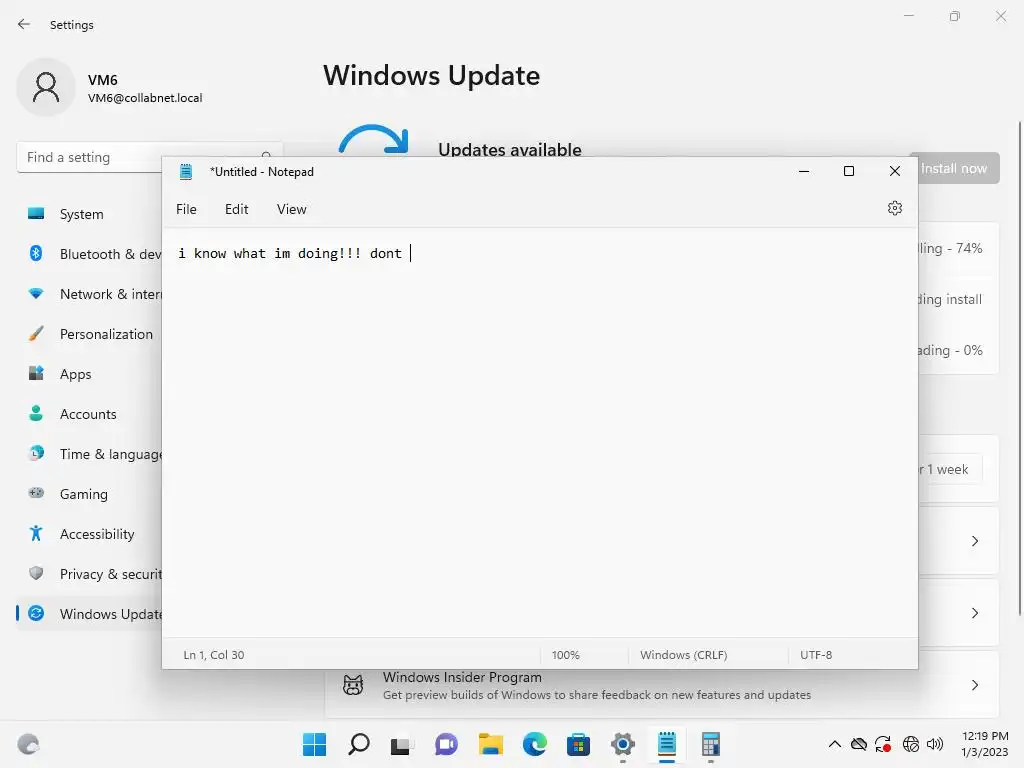Viewport: 1024px width, 768px height.
Task: Select Windows Update in Settings sidebar
Action: (x=90, y=614)
